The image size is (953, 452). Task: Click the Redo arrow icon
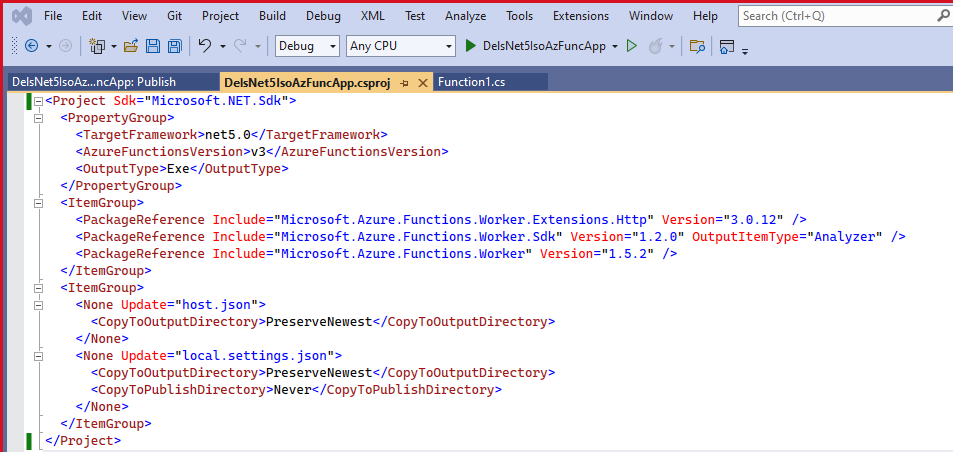pos(240,46)
